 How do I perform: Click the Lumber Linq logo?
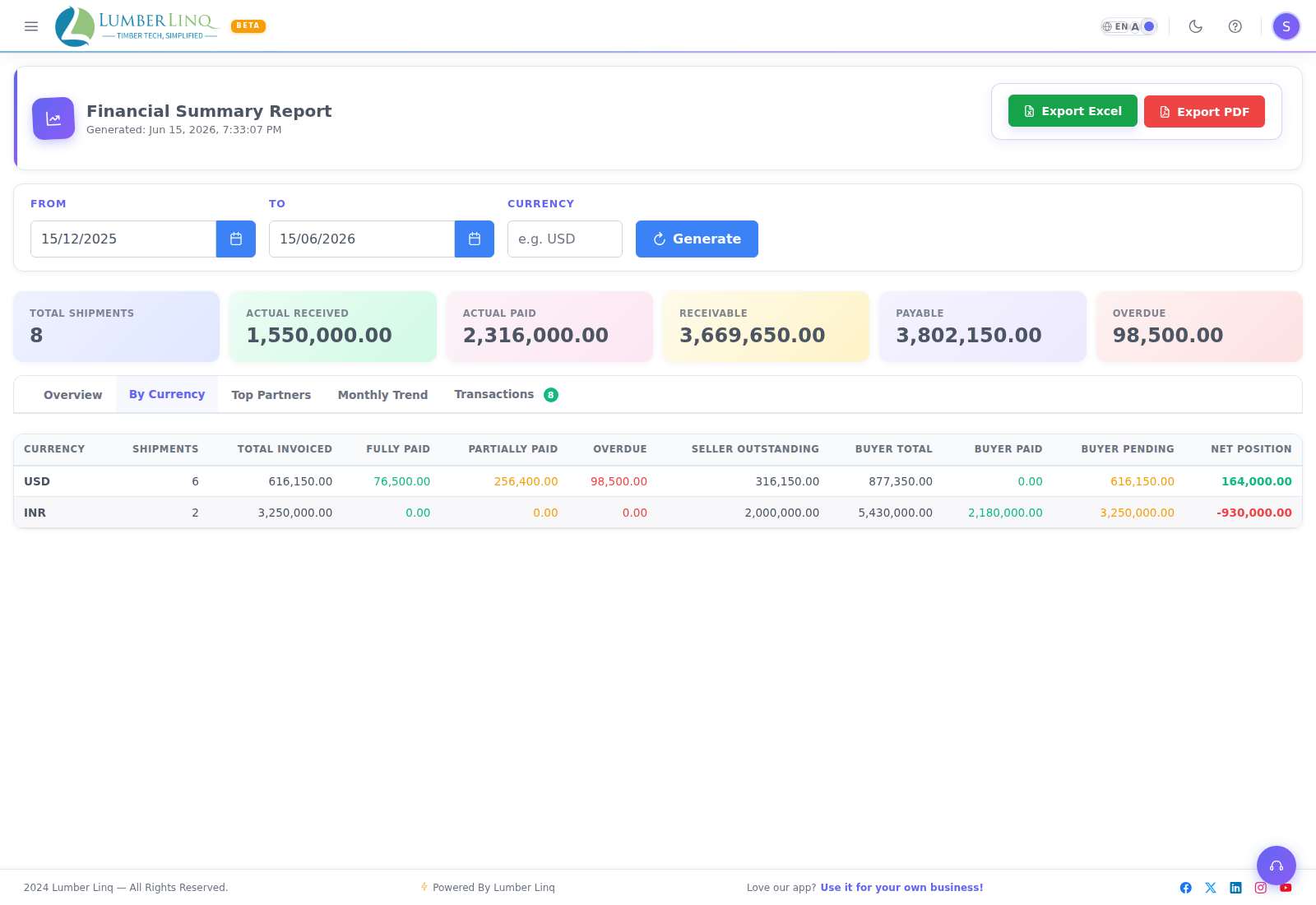(137, 26)
